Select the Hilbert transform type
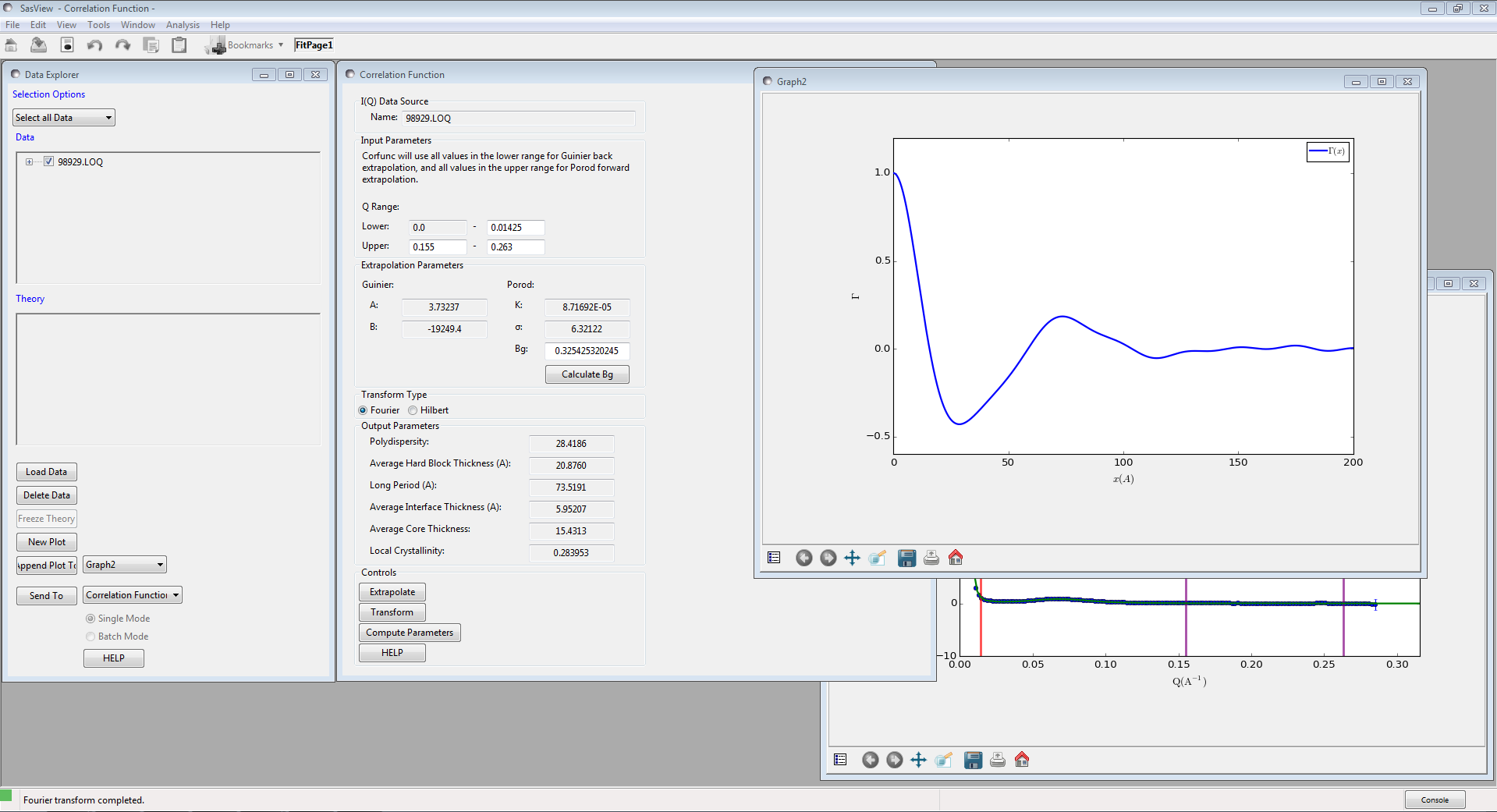1497x812 pixels. pyautogui.click(x=413, y=410)
